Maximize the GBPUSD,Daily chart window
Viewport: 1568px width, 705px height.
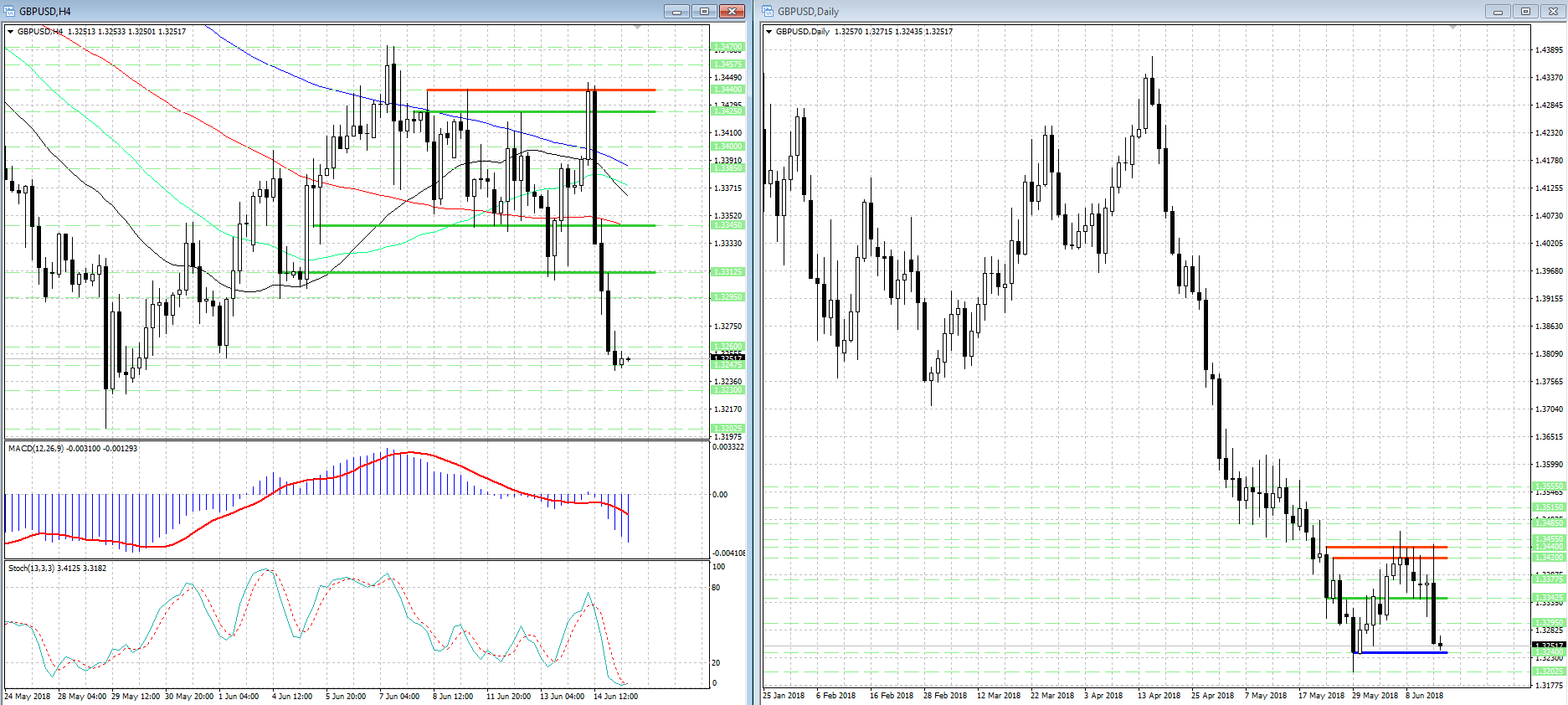click(x=1525, y=12)
